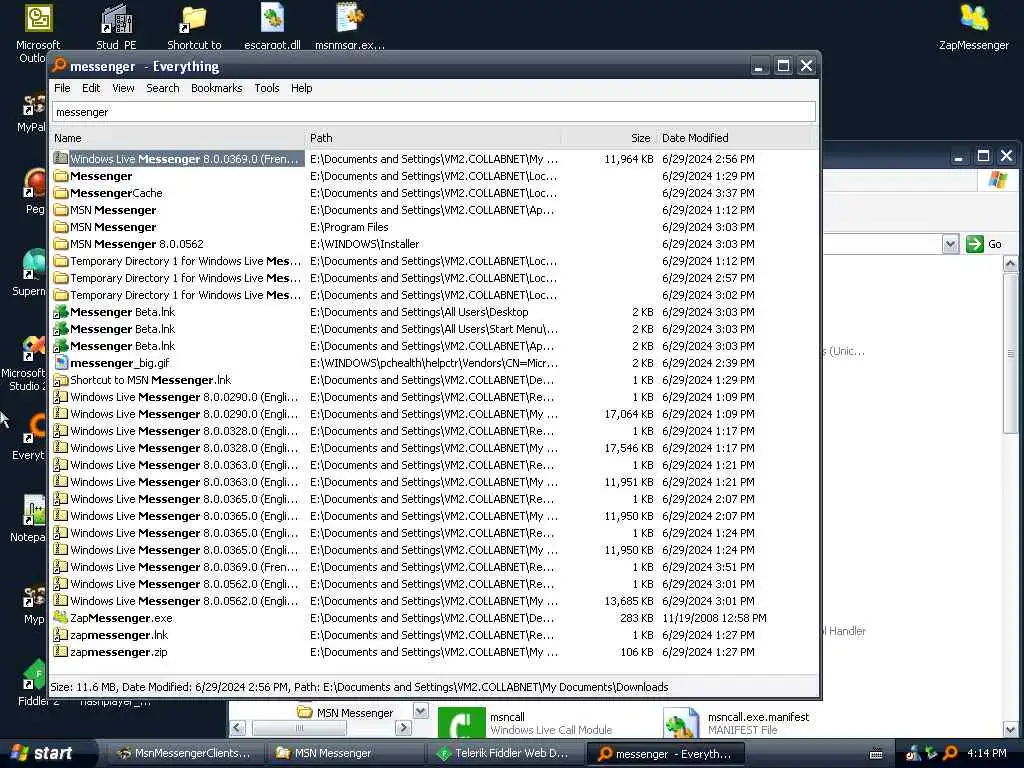Viewport: 1024px width, 768px height.
Task: Click the Go button in the background window
Action: [984, 244]
